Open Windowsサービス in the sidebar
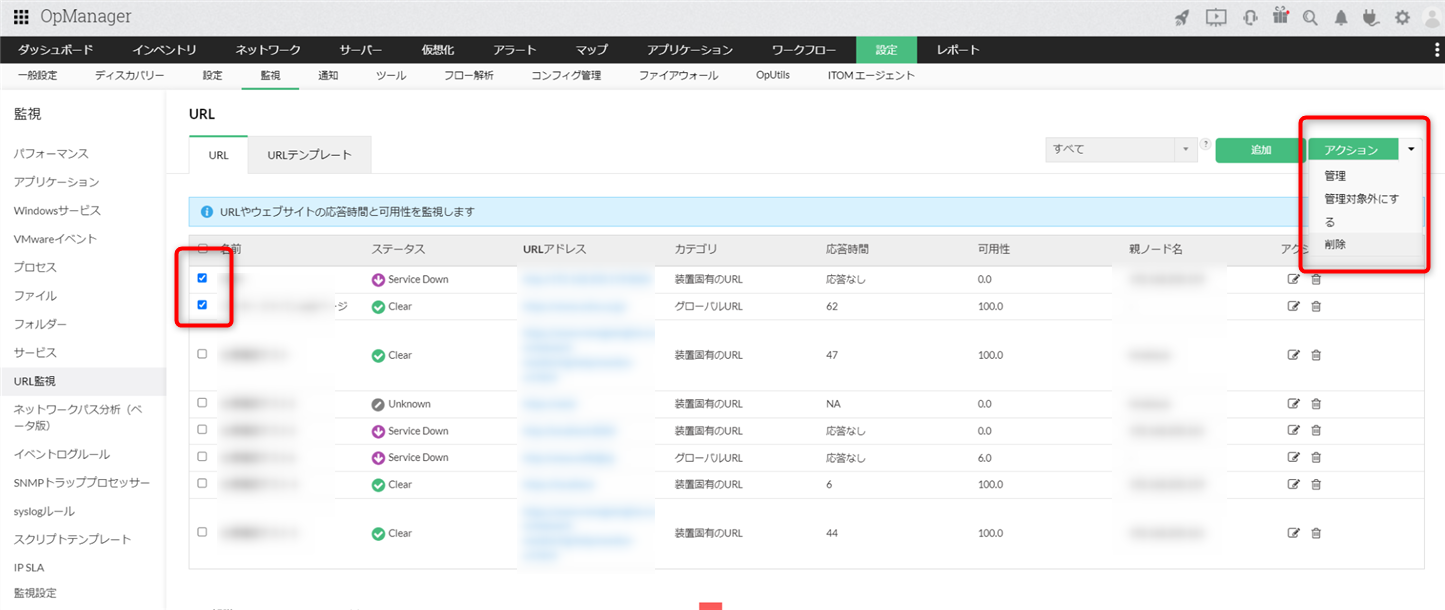The image size is (1445, 610). point(57,211)
